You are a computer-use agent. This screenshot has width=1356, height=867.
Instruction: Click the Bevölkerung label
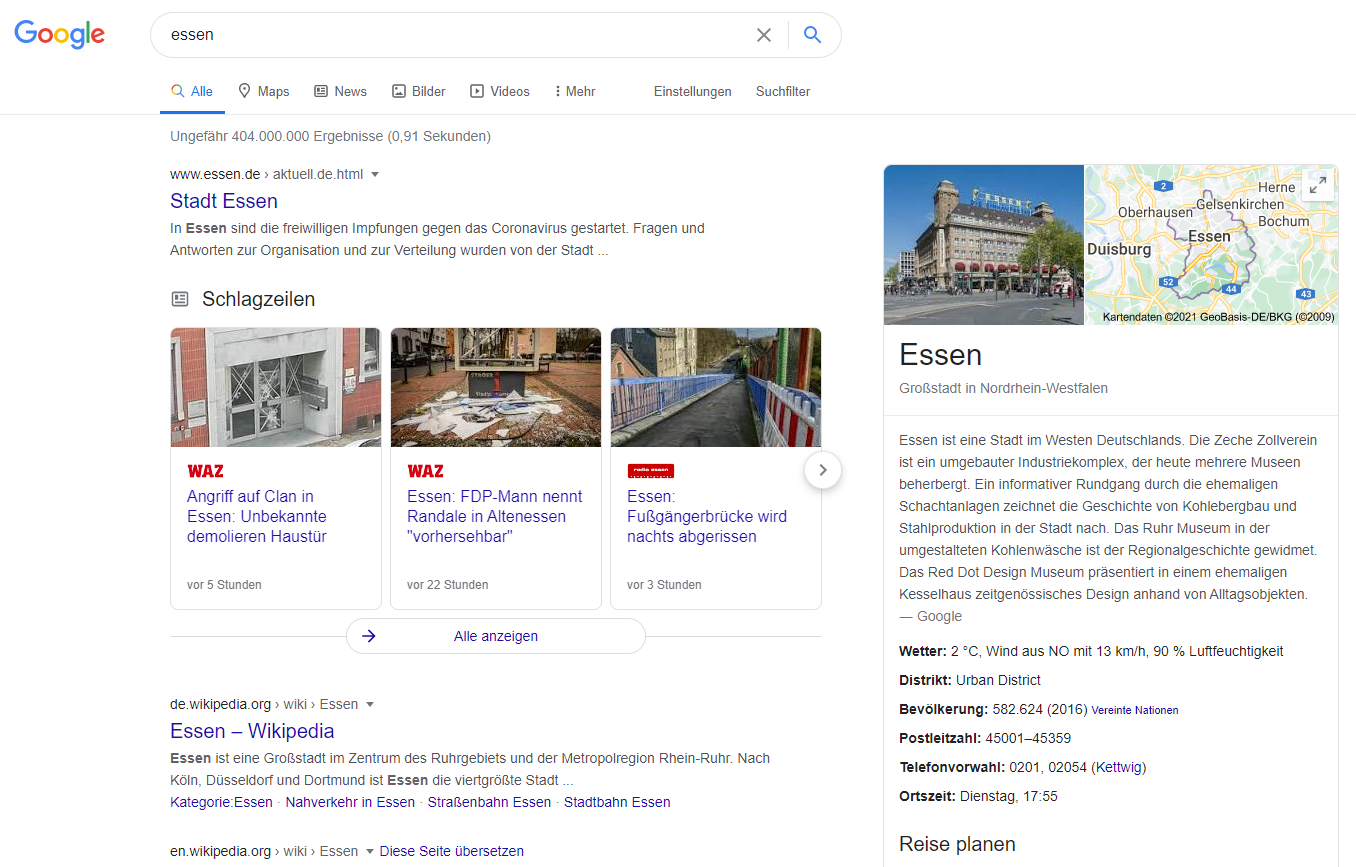(944, 709)
